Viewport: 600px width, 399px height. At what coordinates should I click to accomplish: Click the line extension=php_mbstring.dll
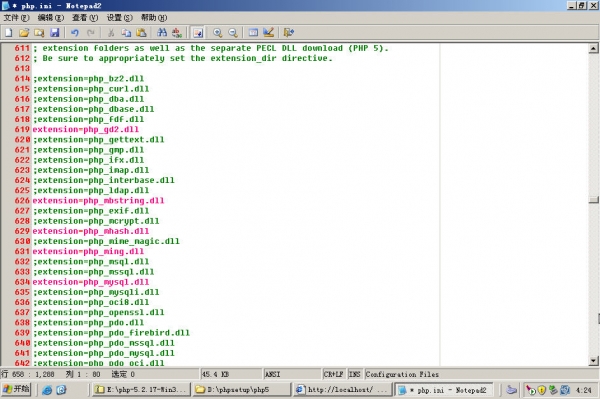(98, 200)
